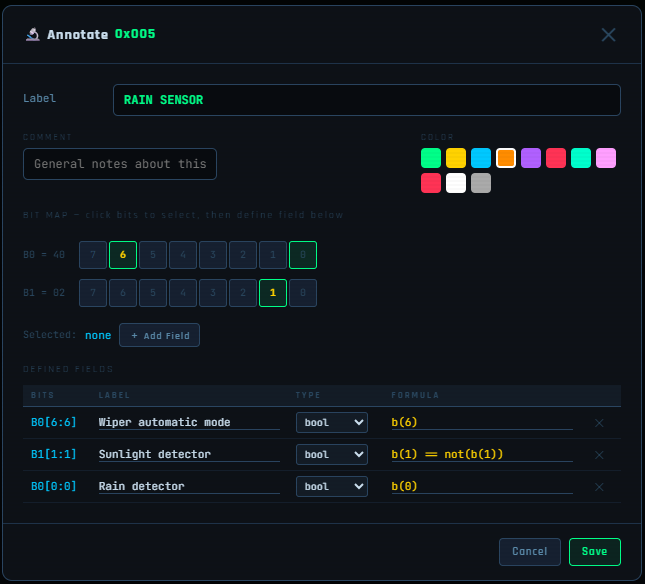This screenshot has height=584, width=645.
Task: Toggle bit 6 in byte B0
Action: click(x=123, y=255)
